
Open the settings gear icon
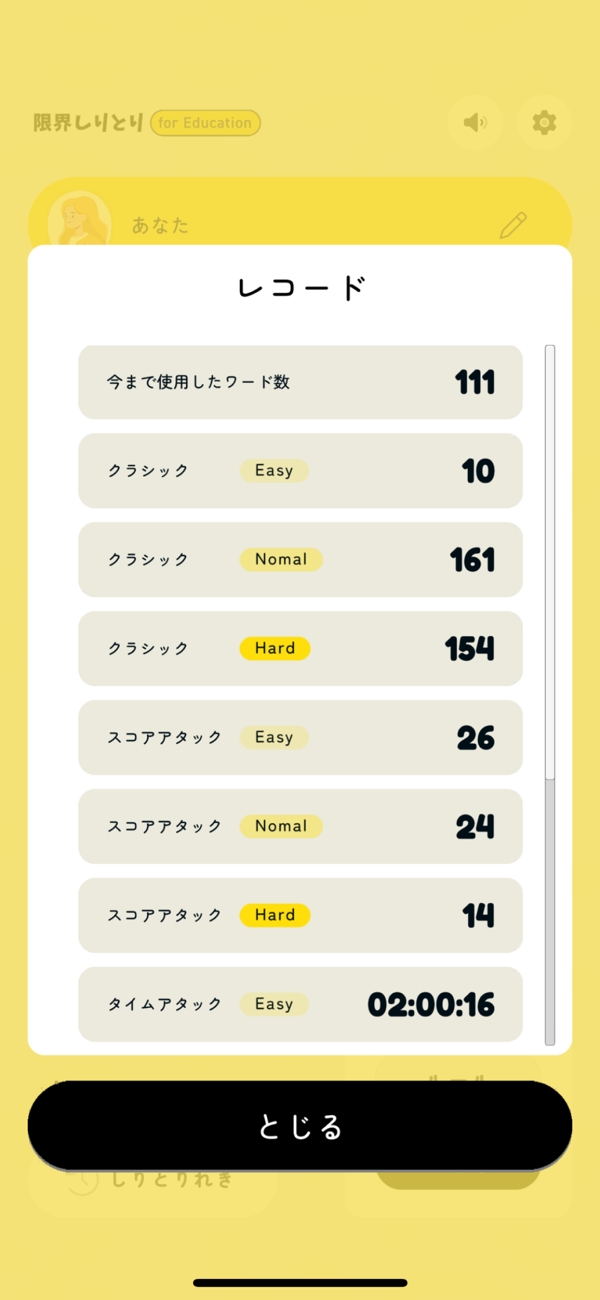(544, 123)
